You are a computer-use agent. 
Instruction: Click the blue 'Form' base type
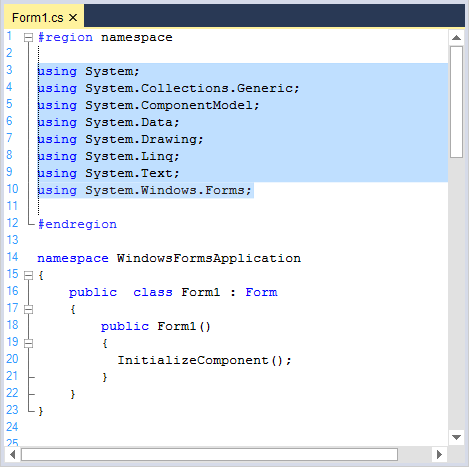tap(261, 292)
